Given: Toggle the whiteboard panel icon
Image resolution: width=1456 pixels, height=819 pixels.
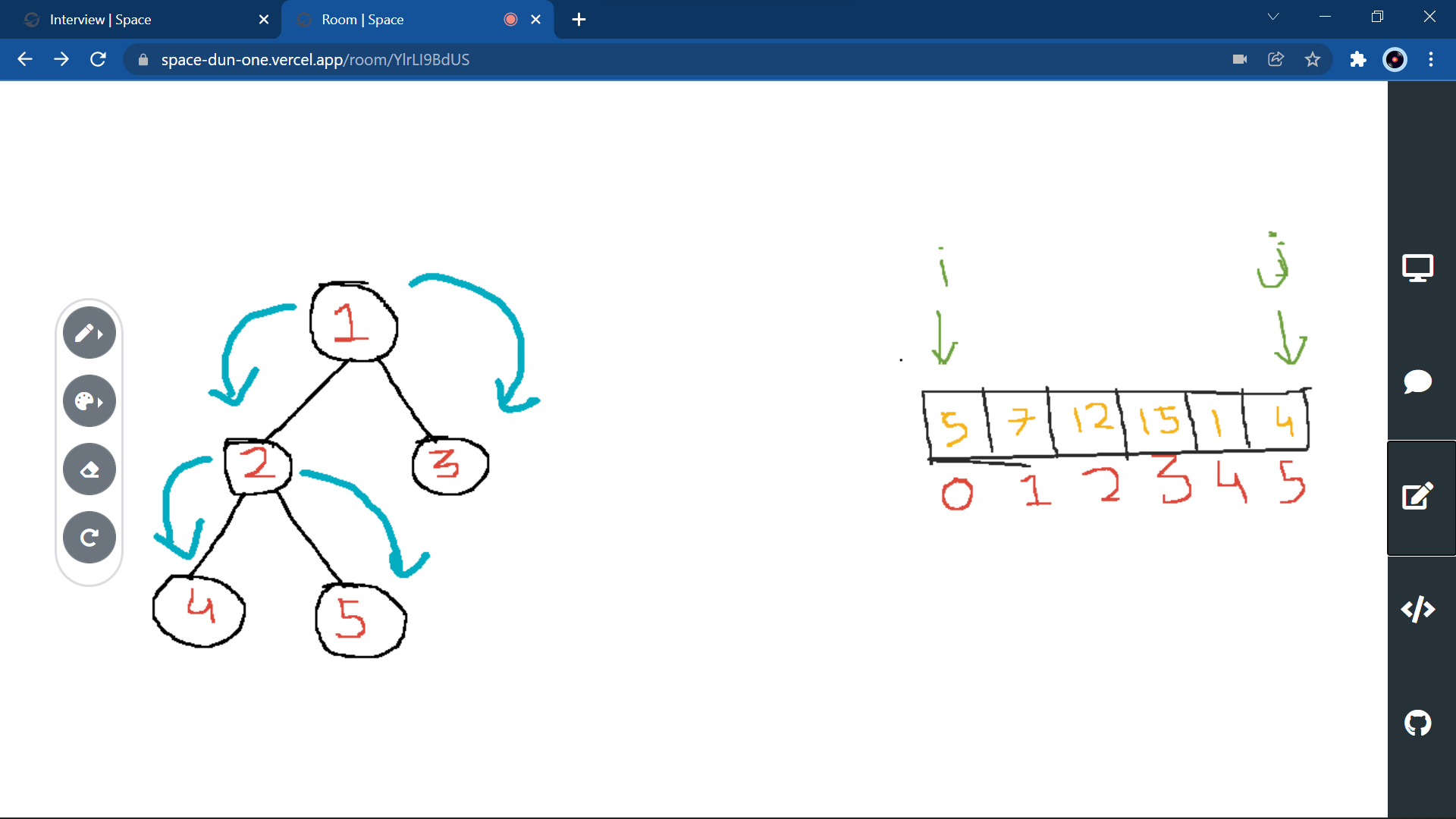Looking at the screenshot, I should 1417,497.
